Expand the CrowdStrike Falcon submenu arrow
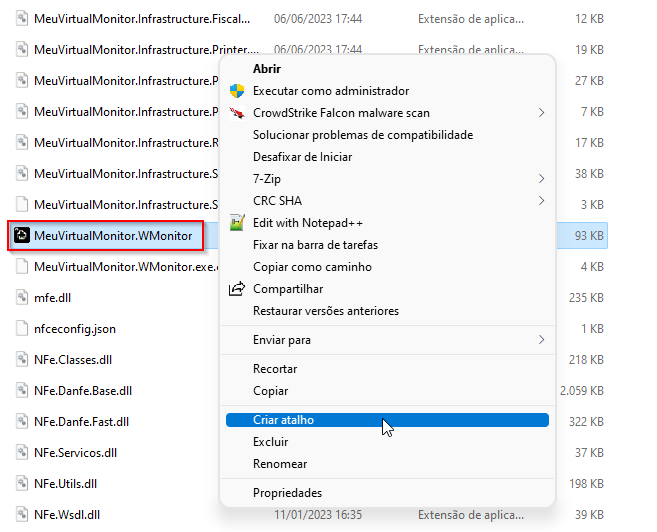The width and height of the screenshot is (657, 532). point(541,113)
